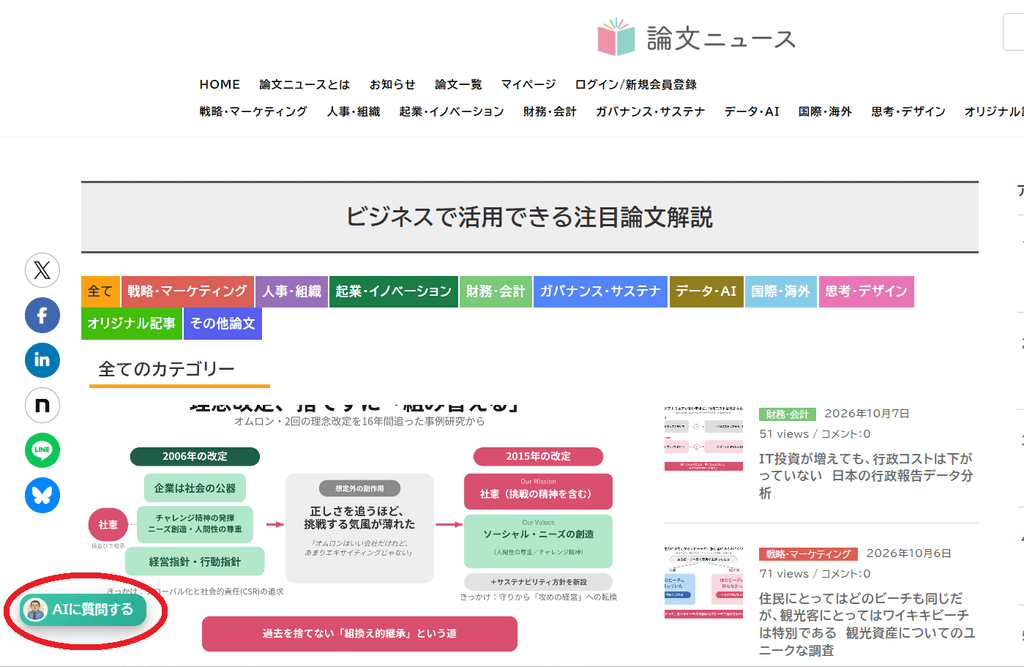Screen dimensions: 1024x667
Task: Open the お知らせ page
Action: pos(392,84)
